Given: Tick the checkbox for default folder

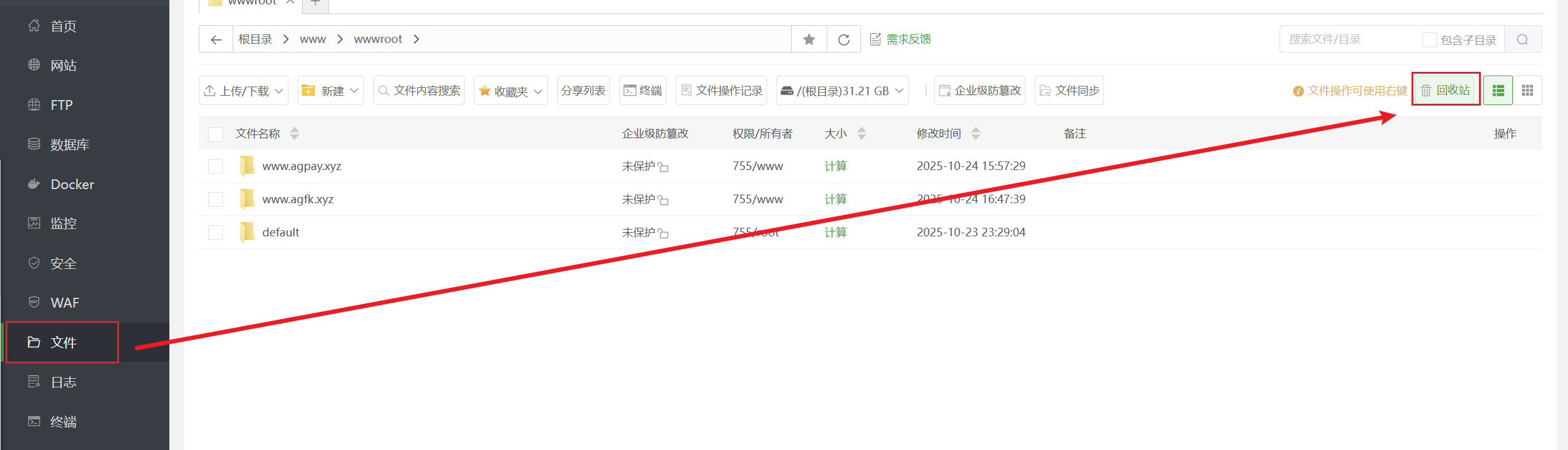Looking at the screenshot, I should tap(215, 233).
